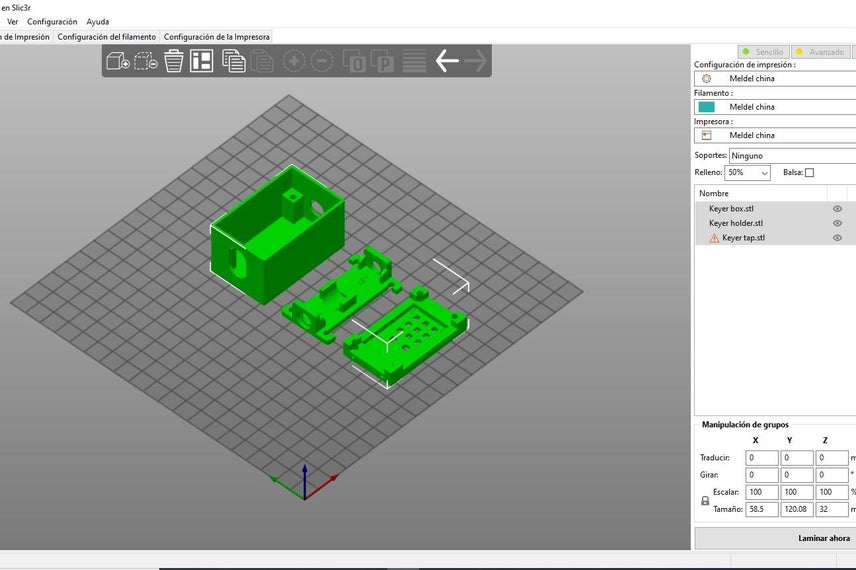Click the Add object cube icon
The image size is (856, 570).
117,61
